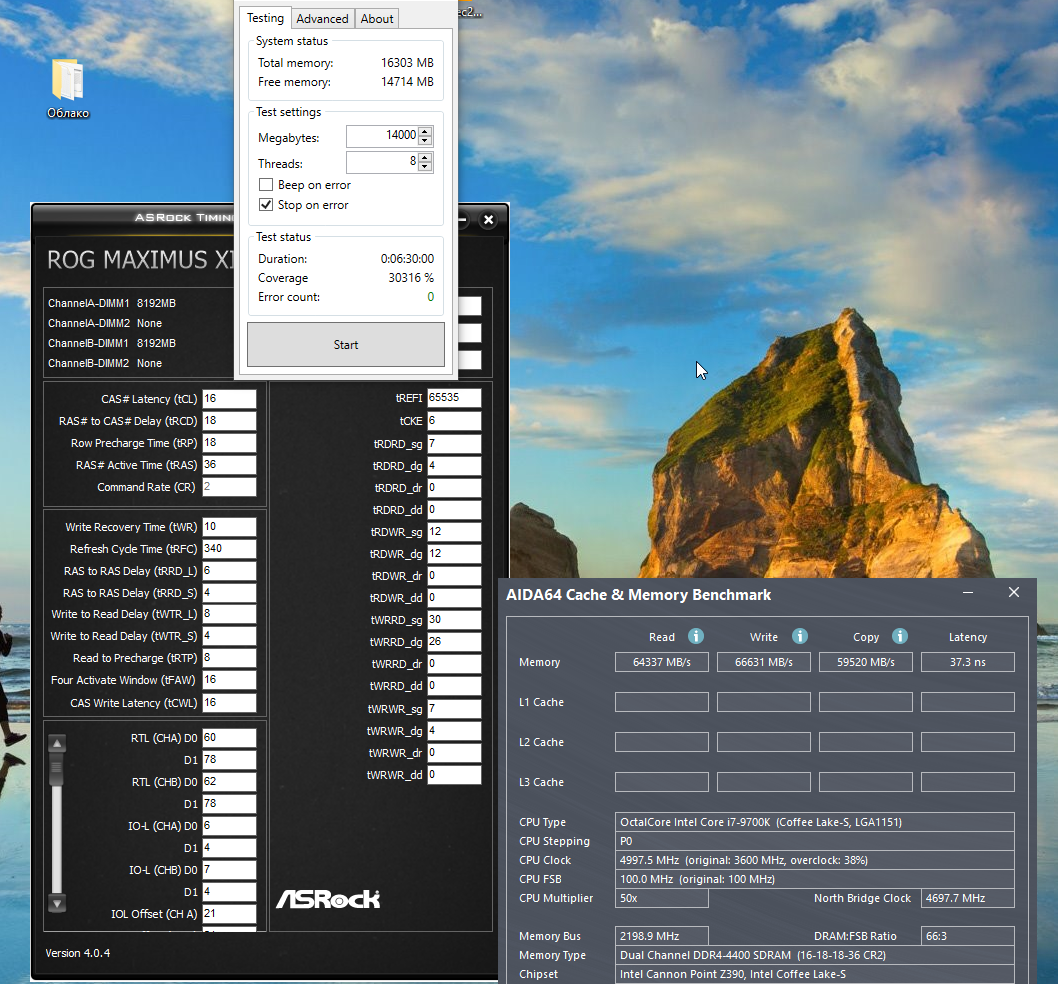
Task: Select the tCKE value field
Action: click(454, 420)
